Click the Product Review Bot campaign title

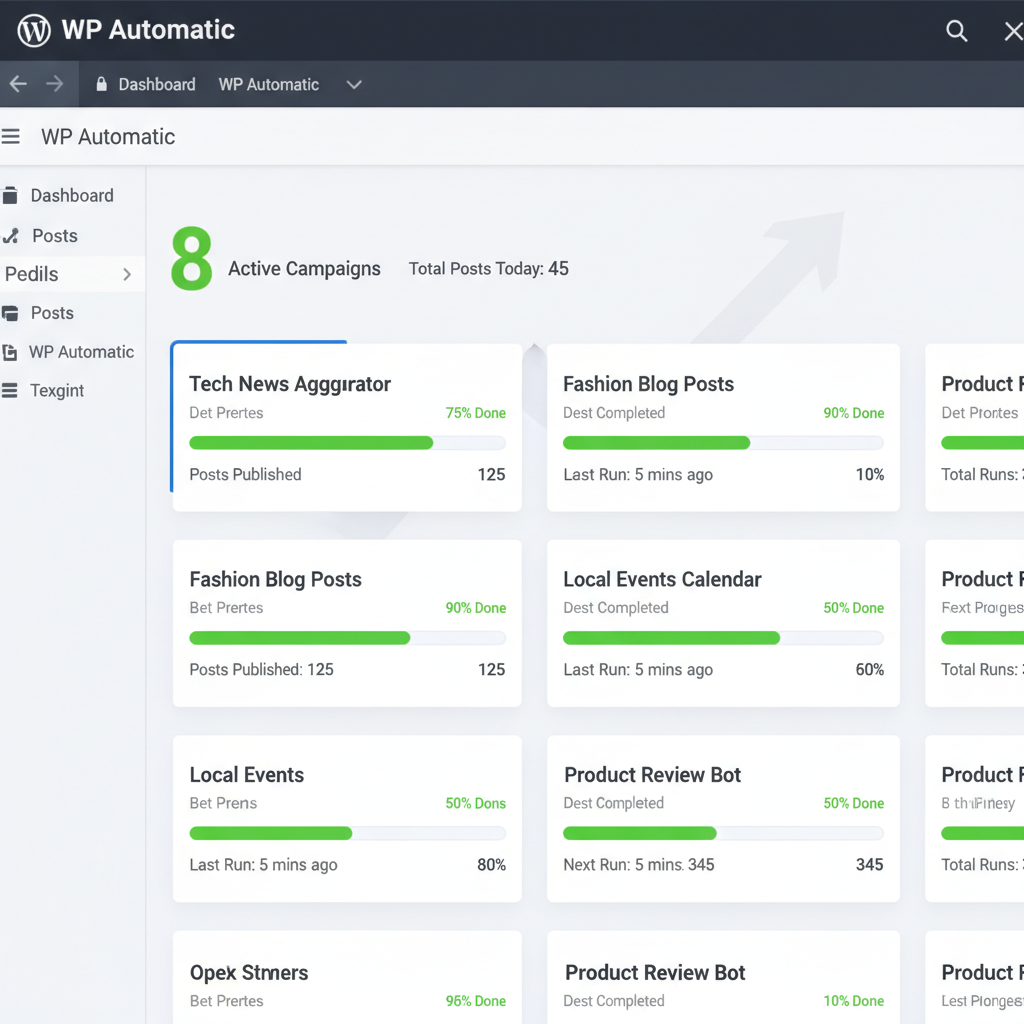point(653,775)
